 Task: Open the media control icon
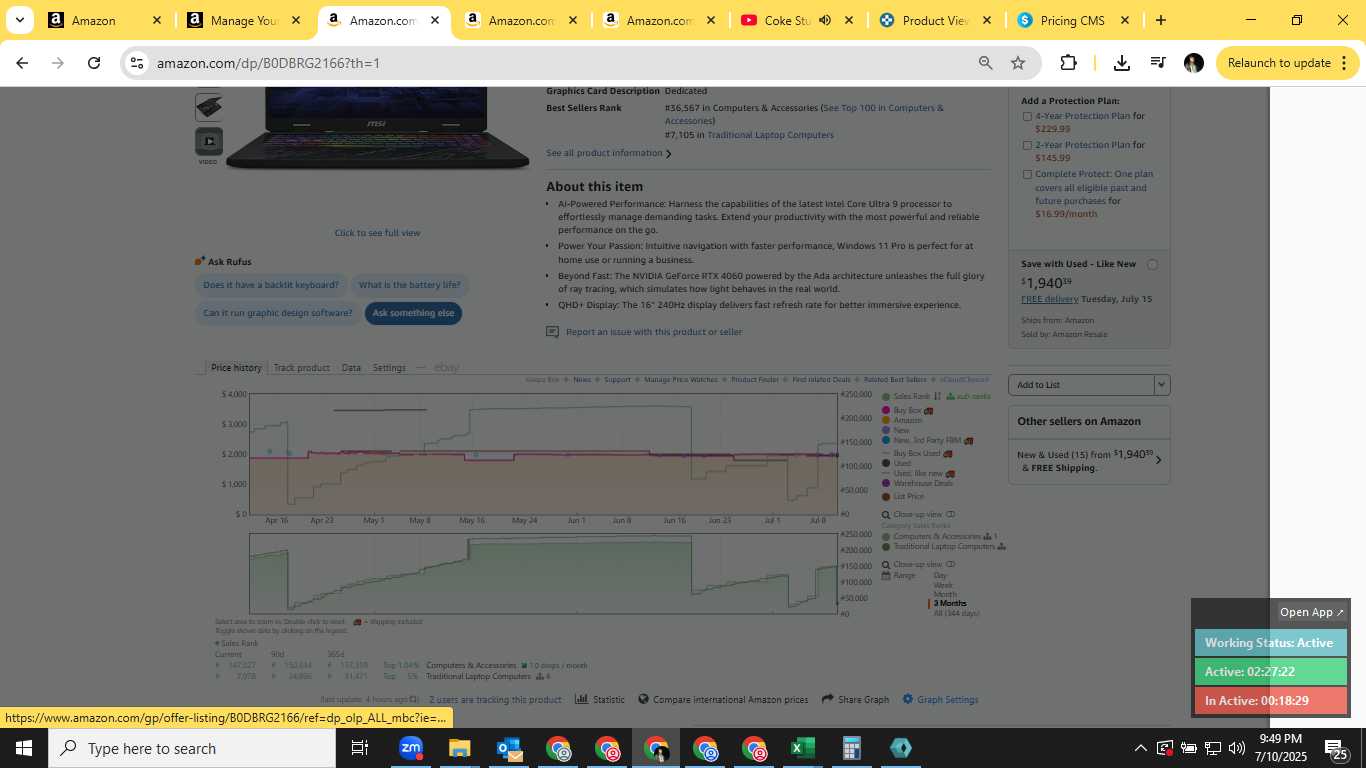(1158, 63)
